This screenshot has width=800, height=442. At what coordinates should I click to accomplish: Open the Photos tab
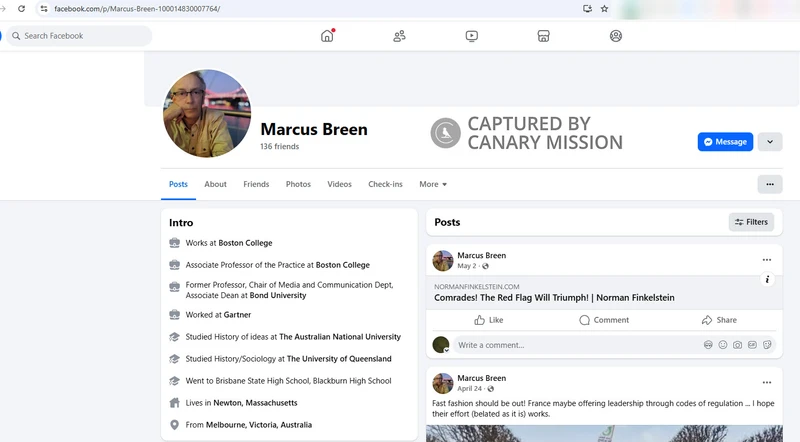(298, 184)
